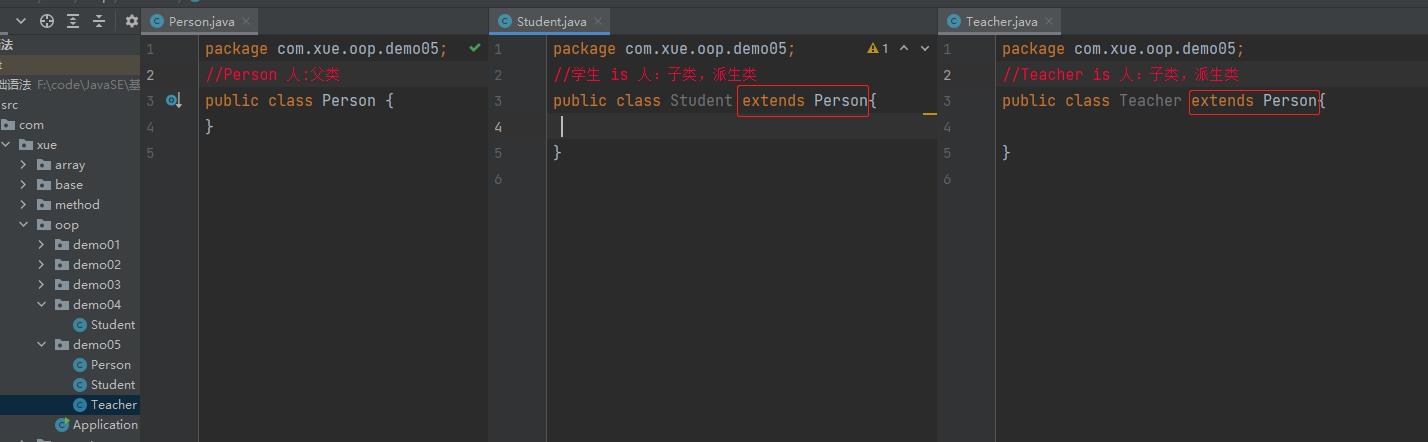Close the Student.java tab
Screen dimensions: 1428x442
pos(598,21)
